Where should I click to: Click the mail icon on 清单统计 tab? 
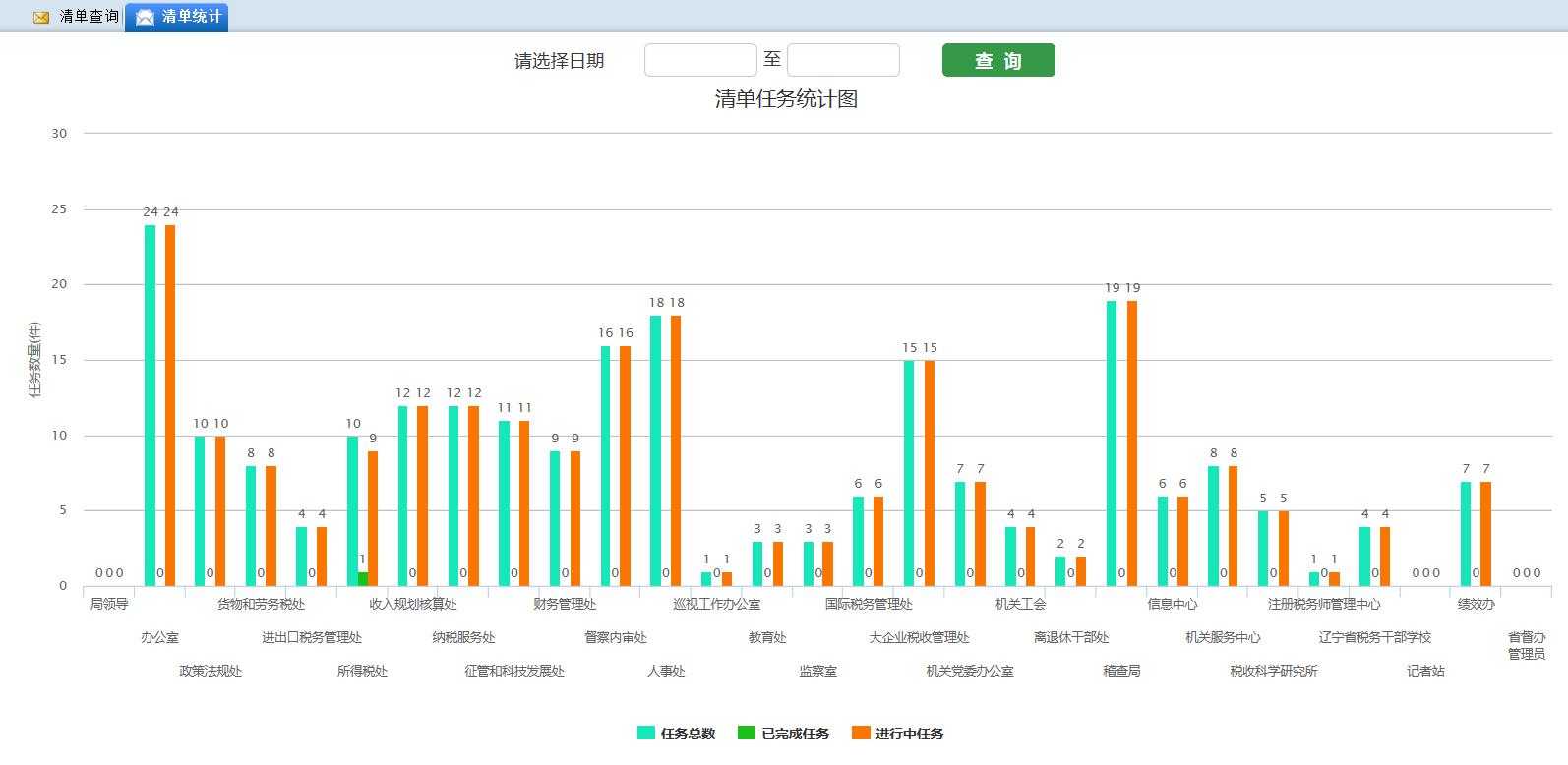(x=145, y=17)
